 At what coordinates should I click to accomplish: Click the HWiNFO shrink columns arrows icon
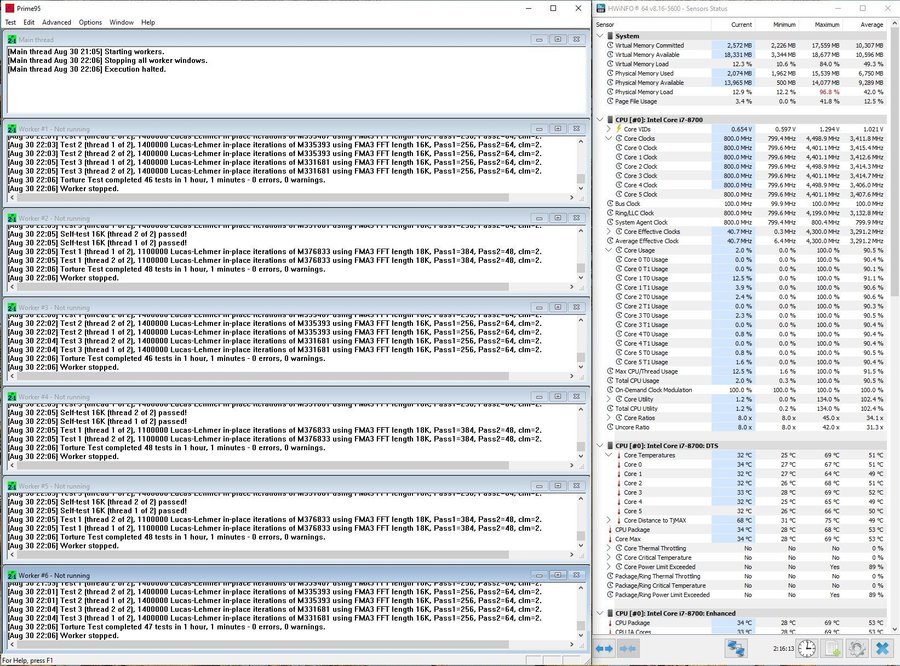pyautogui.click(x=628, y=648)
